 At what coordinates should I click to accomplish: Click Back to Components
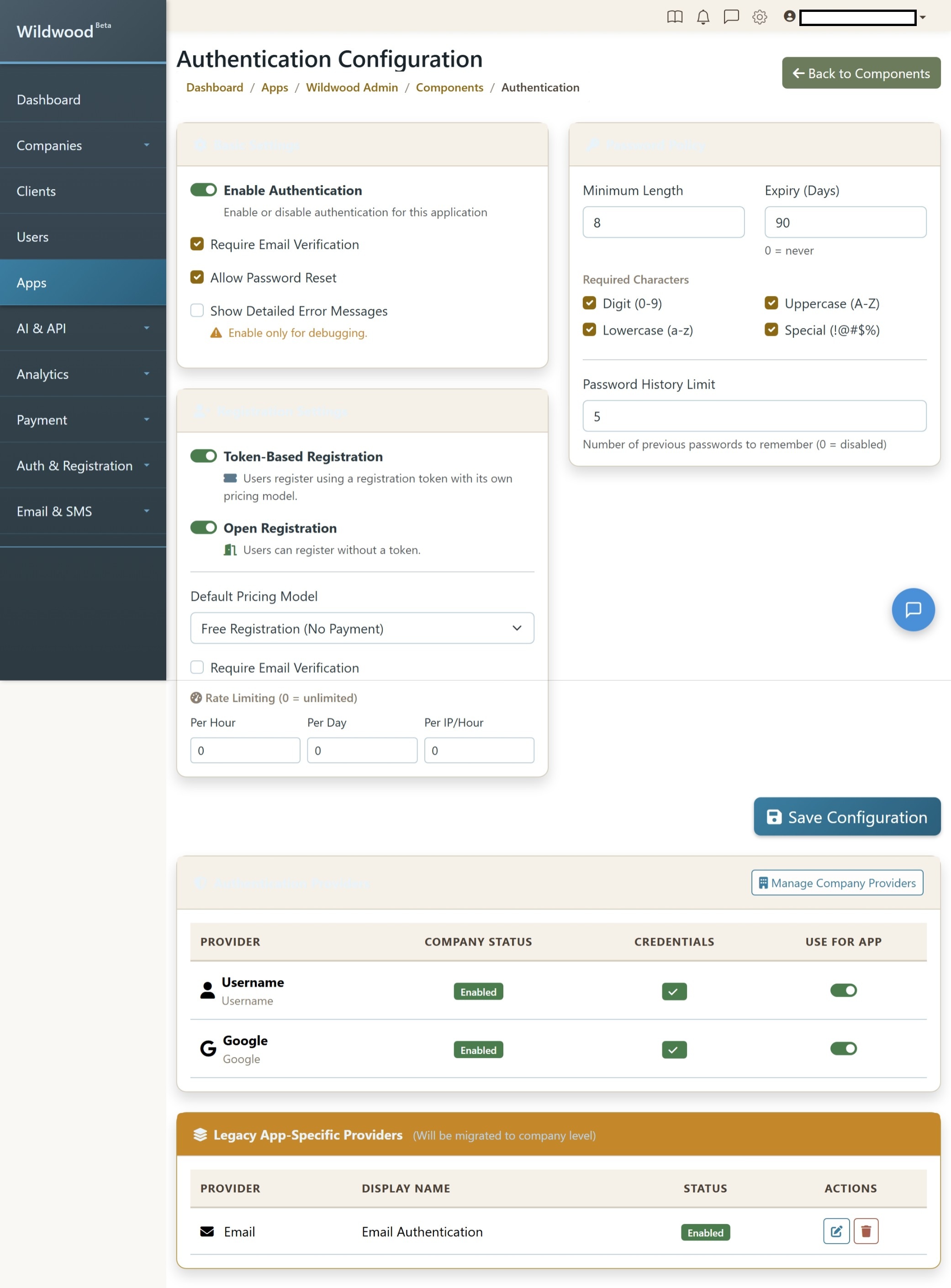click(861, 73)
